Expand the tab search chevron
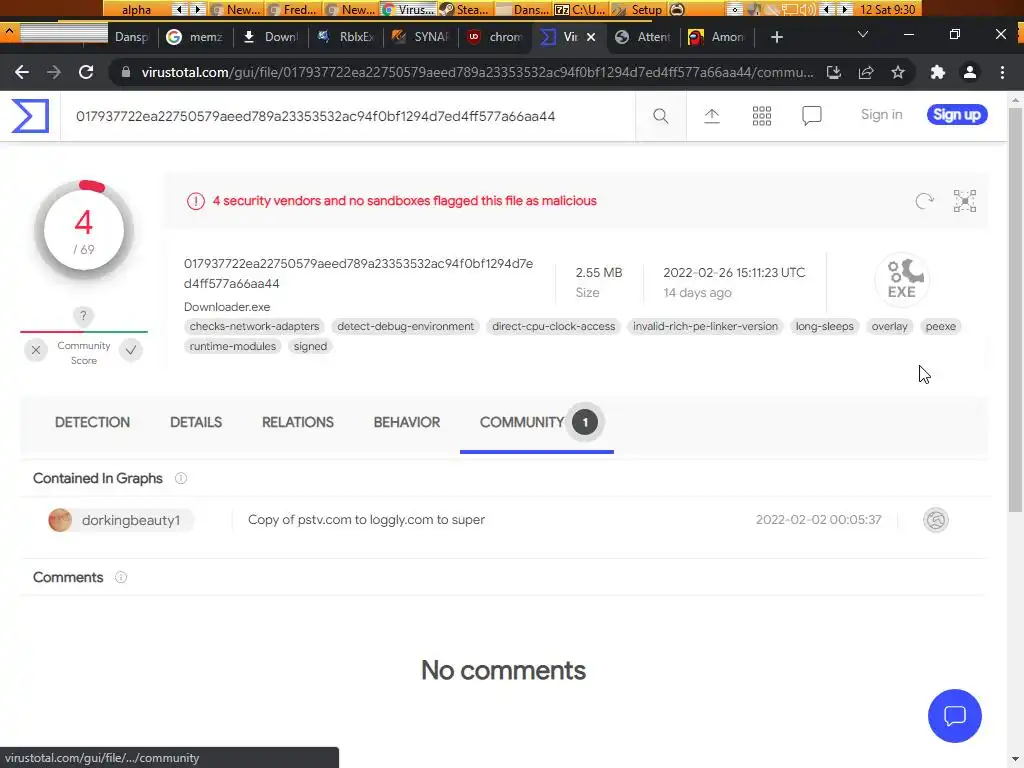 coord(863,35)
